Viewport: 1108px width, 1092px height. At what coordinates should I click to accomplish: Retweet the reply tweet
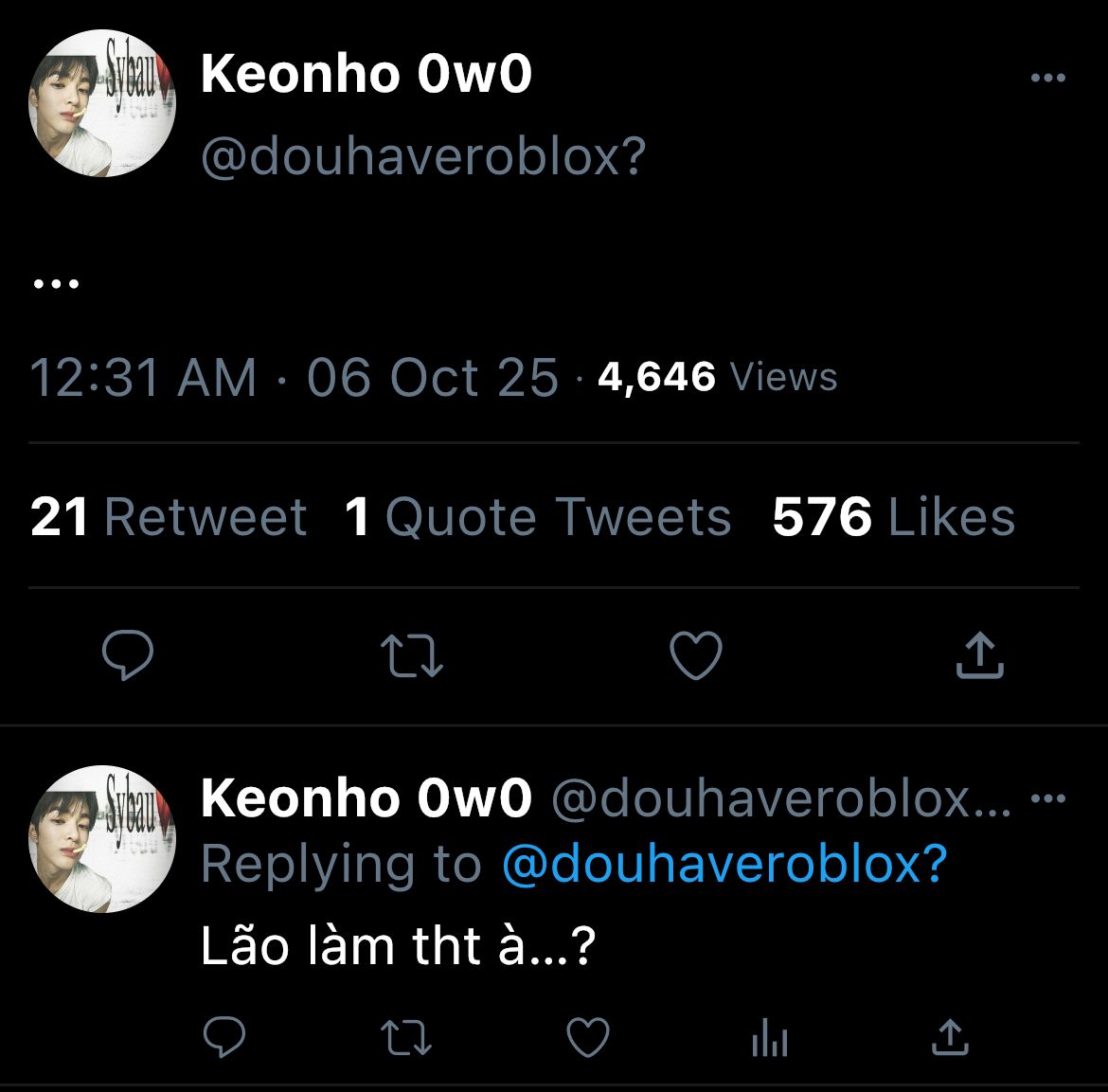tap(408, 1038)
